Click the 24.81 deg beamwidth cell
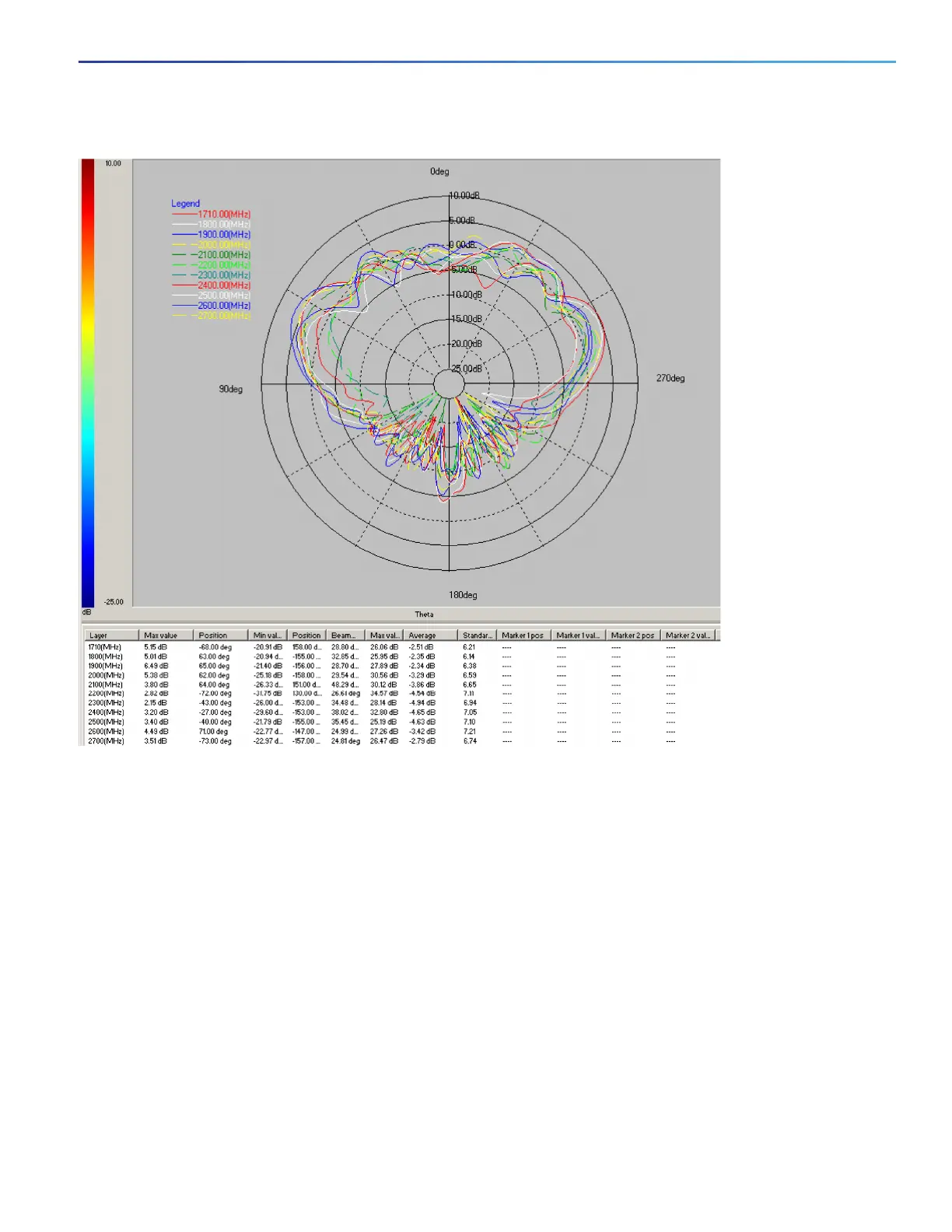The height and width of the screenshot is (1232, 952). coord(346,741)
